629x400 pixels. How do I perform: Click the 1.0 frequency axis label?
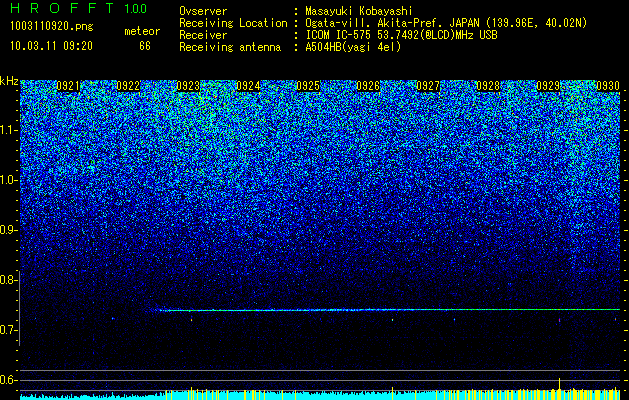(9, 181)
